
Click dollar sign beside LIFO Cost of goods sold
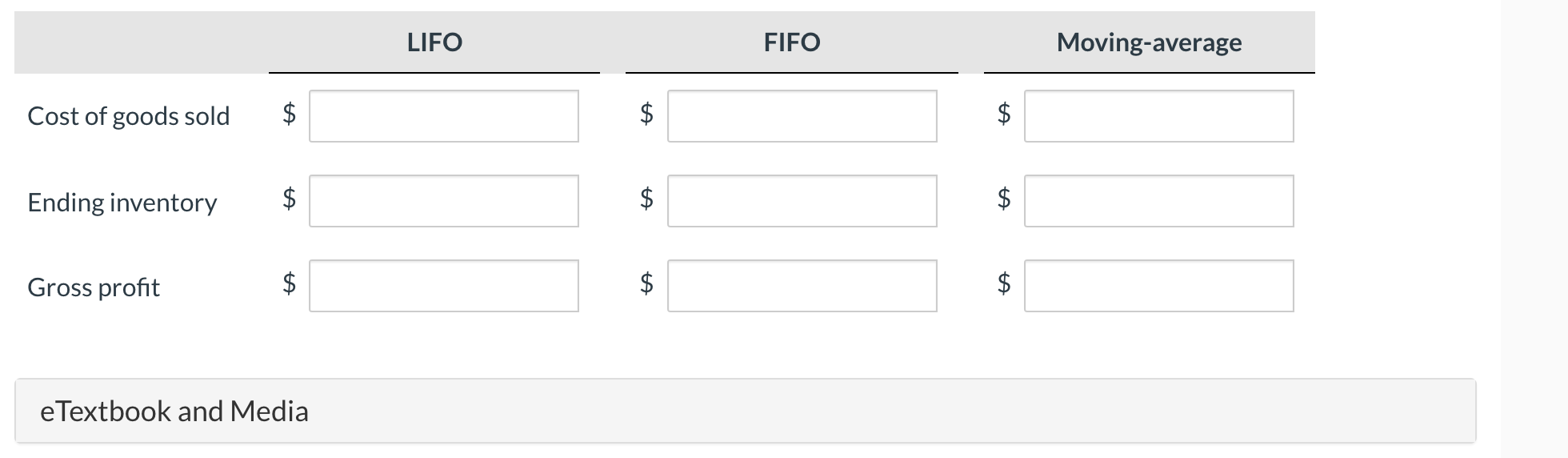click(x=290, y=114)
